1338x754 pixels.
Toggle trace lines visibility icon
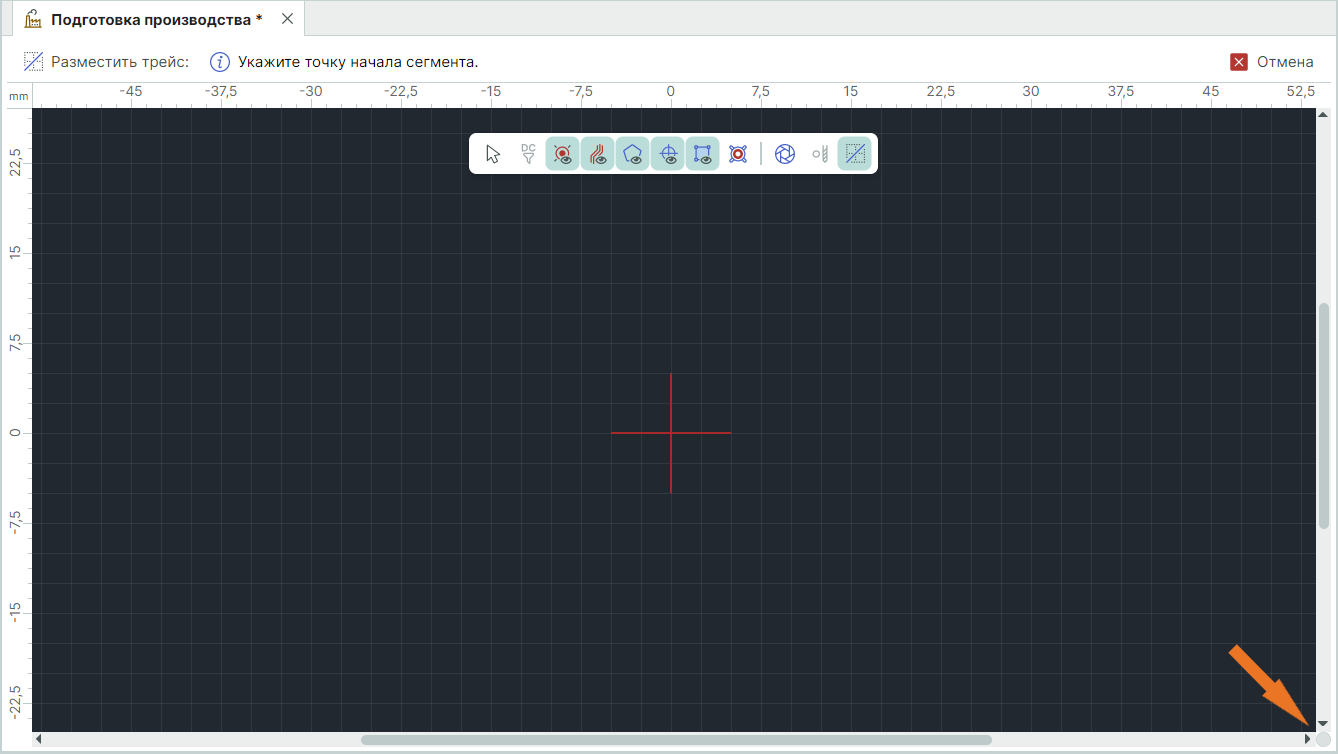point(598,154)
